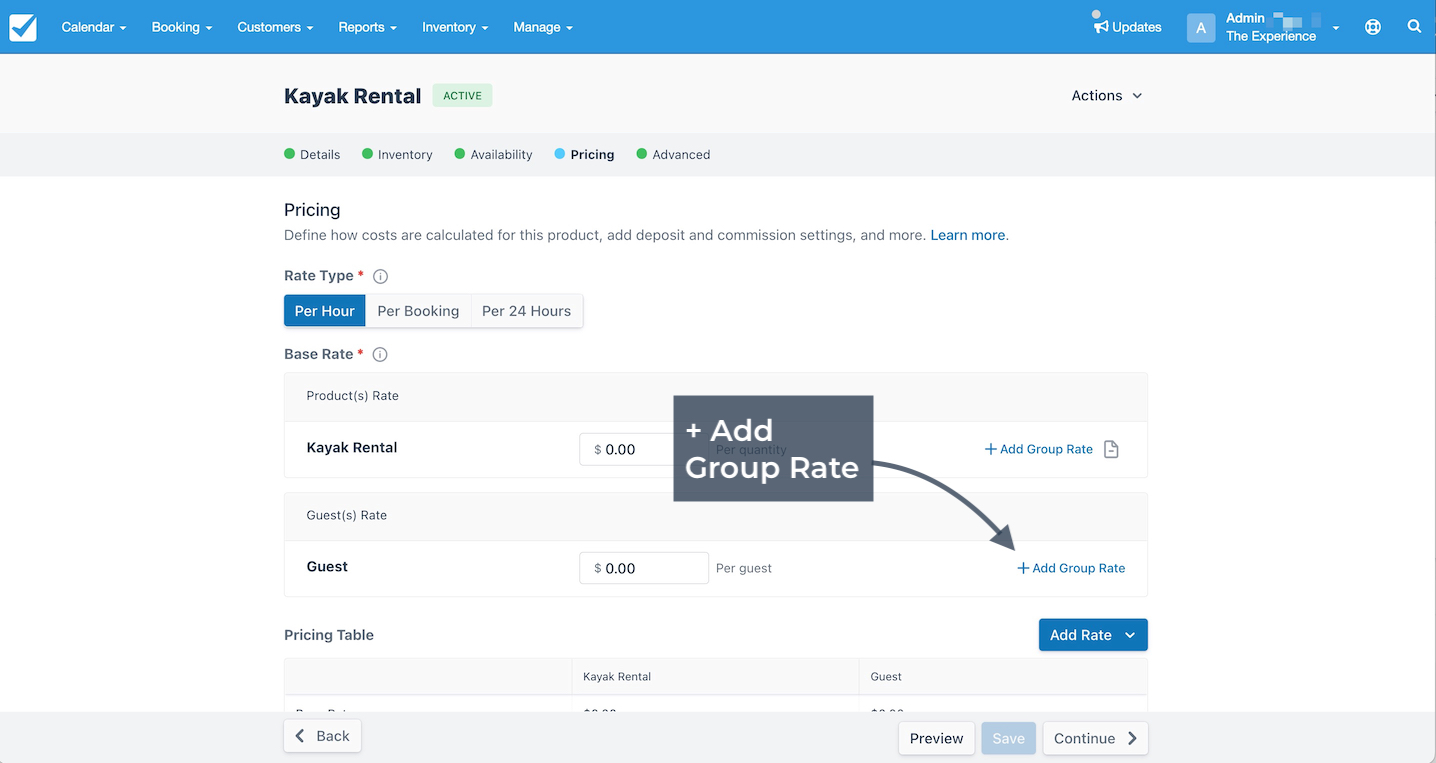Click the Continue button
Screen dimensions: 1436x763
coord(1095,738)
